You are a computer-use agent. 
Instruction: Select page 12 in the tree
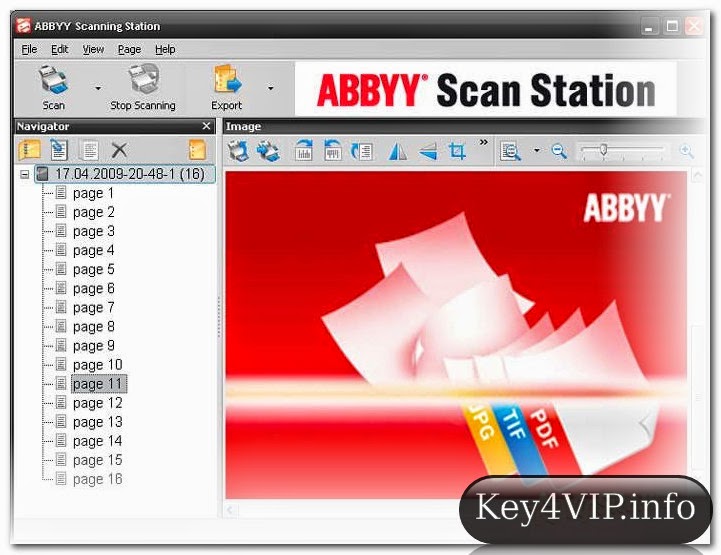pos(97,403)
